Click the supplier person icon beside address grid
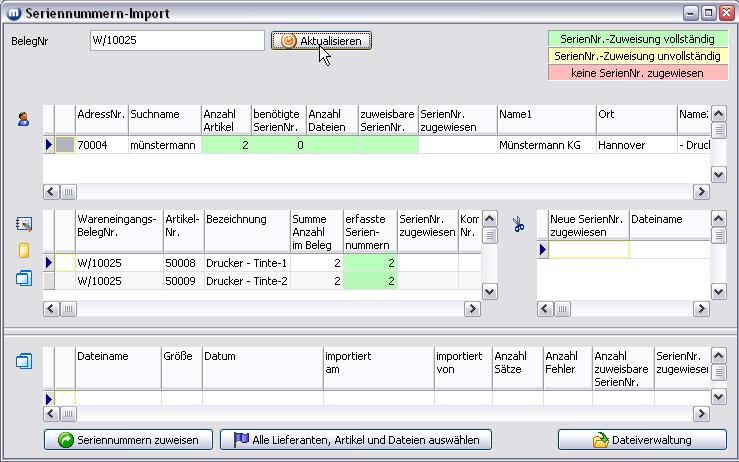Image resolution: width=739 pixels, height=462 pixels. pos(24,120)
